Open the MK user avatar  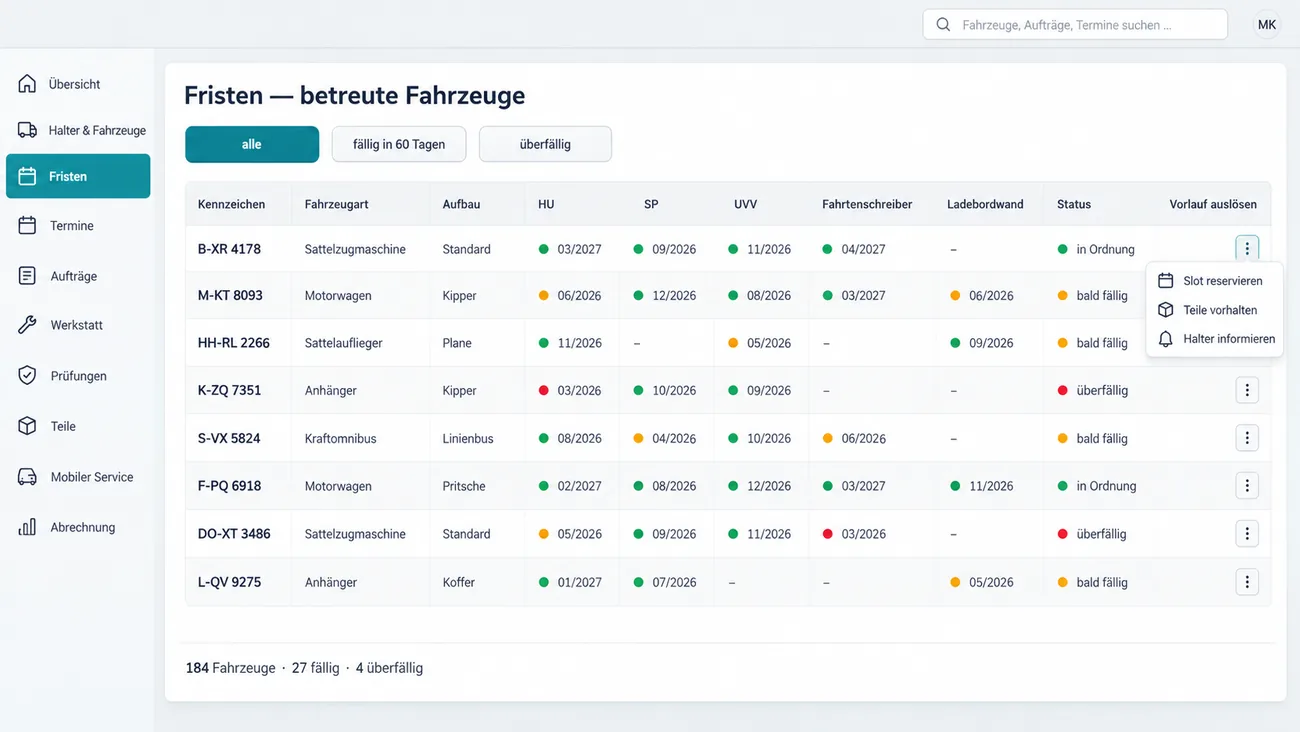click(1267, 25)
